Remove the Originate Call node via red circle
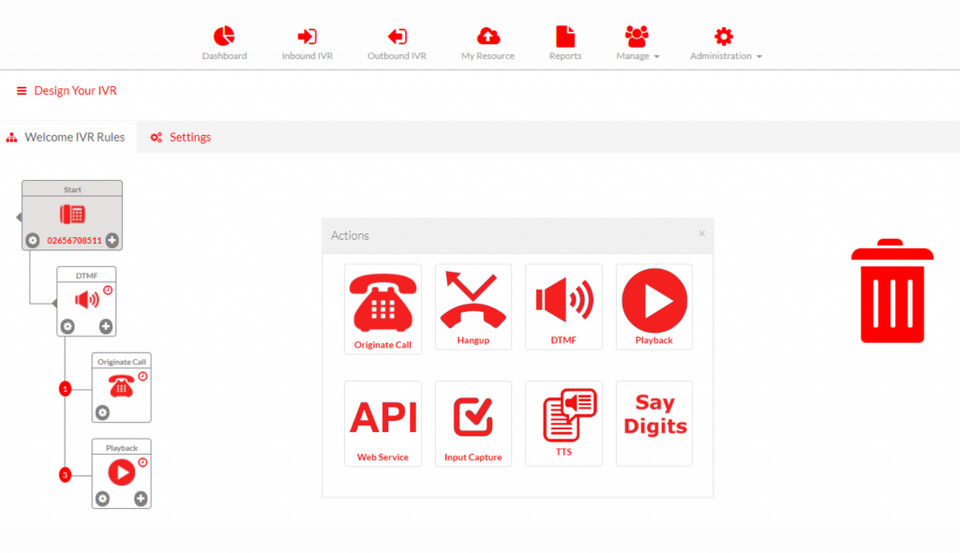The image size is (960, 553). pos(143,376)
